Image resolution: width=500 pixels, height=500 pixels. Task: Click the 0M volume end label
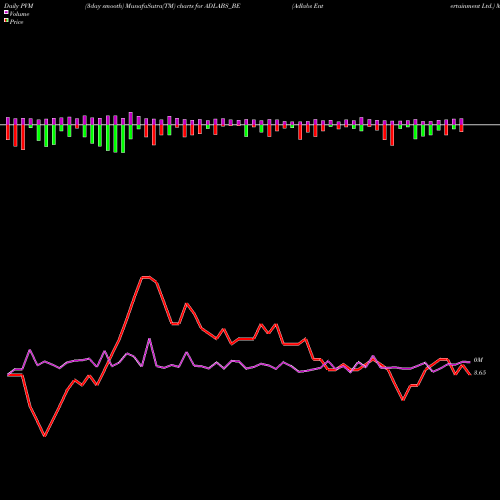coord(478,360)
